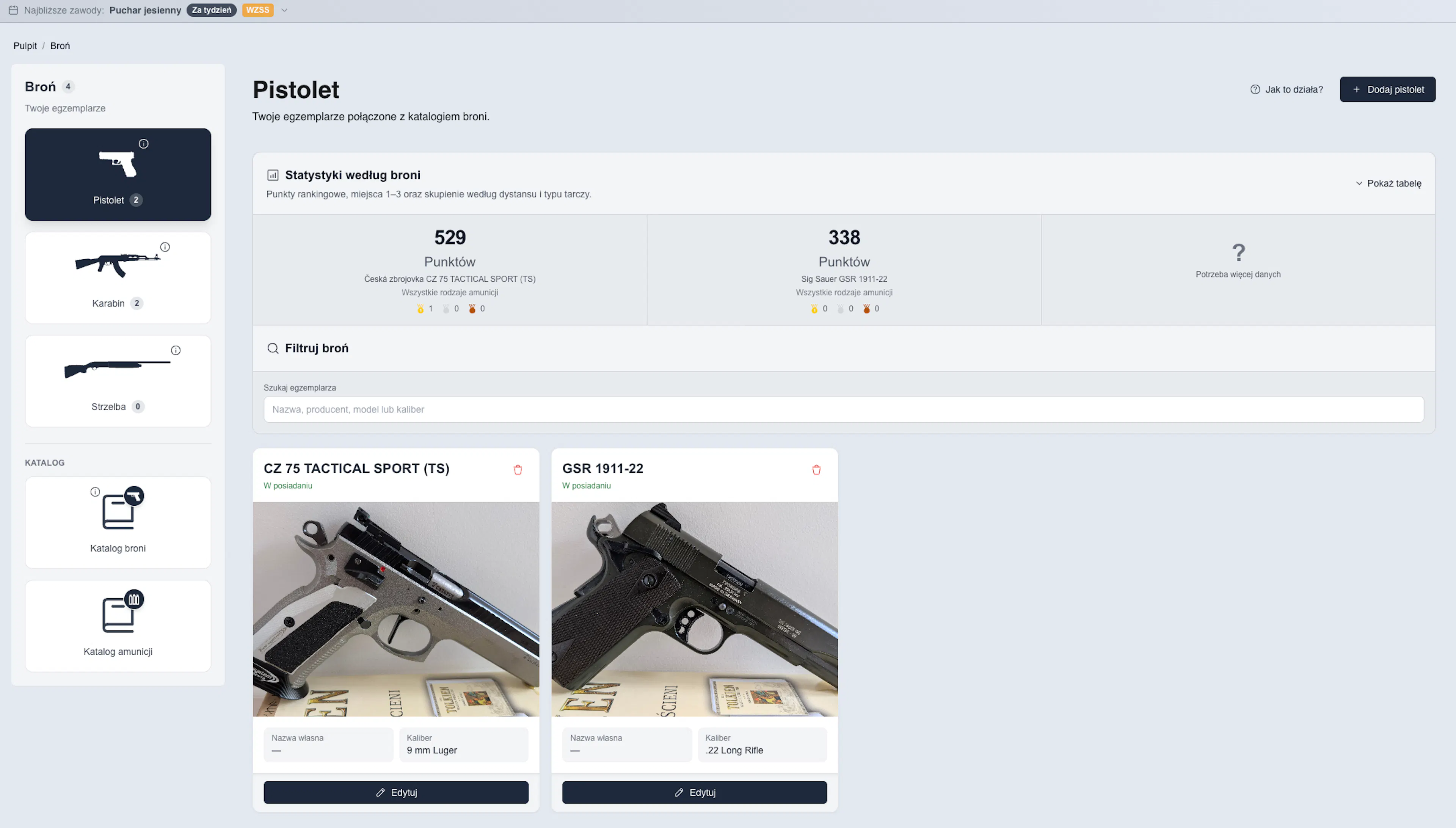Select the 338 Punktów statistics tile
1456x828 pixels.
point(844,270)
